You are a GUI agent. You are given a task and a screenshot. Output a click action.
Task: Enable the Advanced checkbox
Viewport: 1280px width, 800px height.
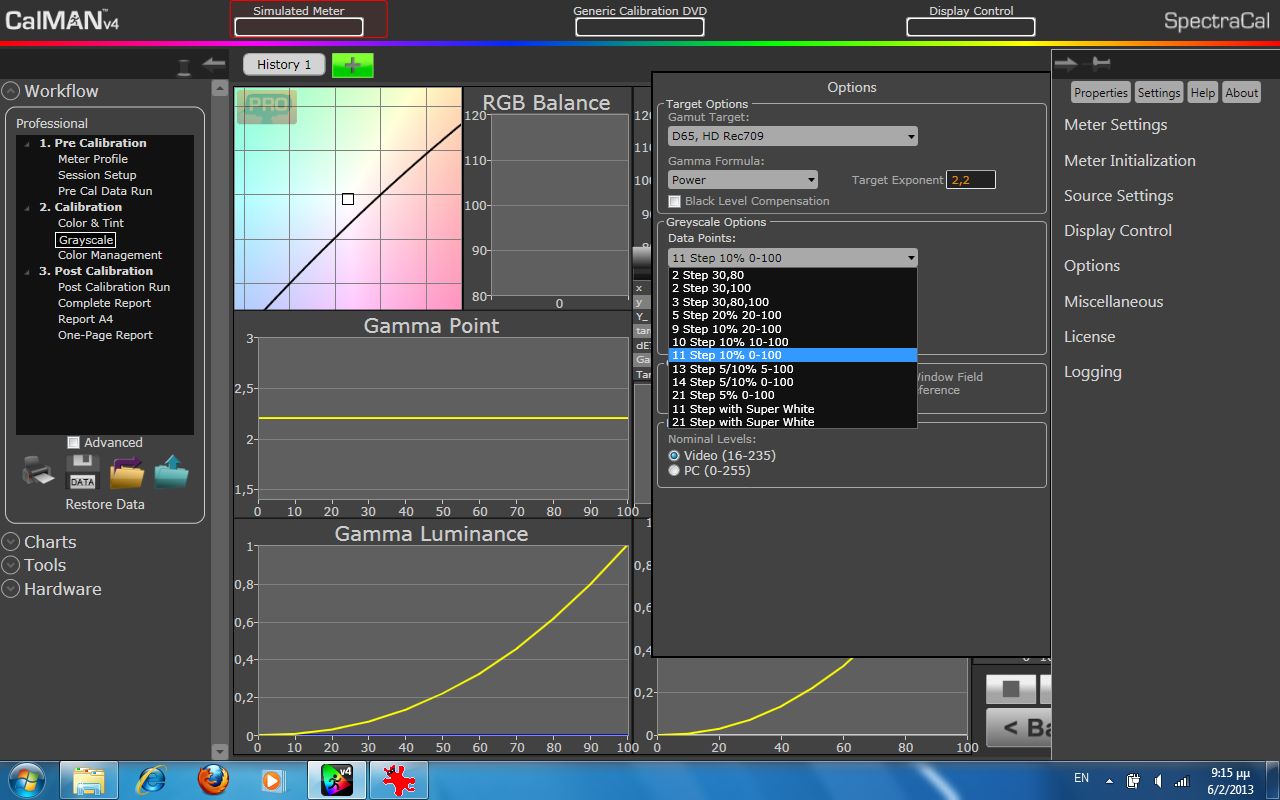click(74, 443)
